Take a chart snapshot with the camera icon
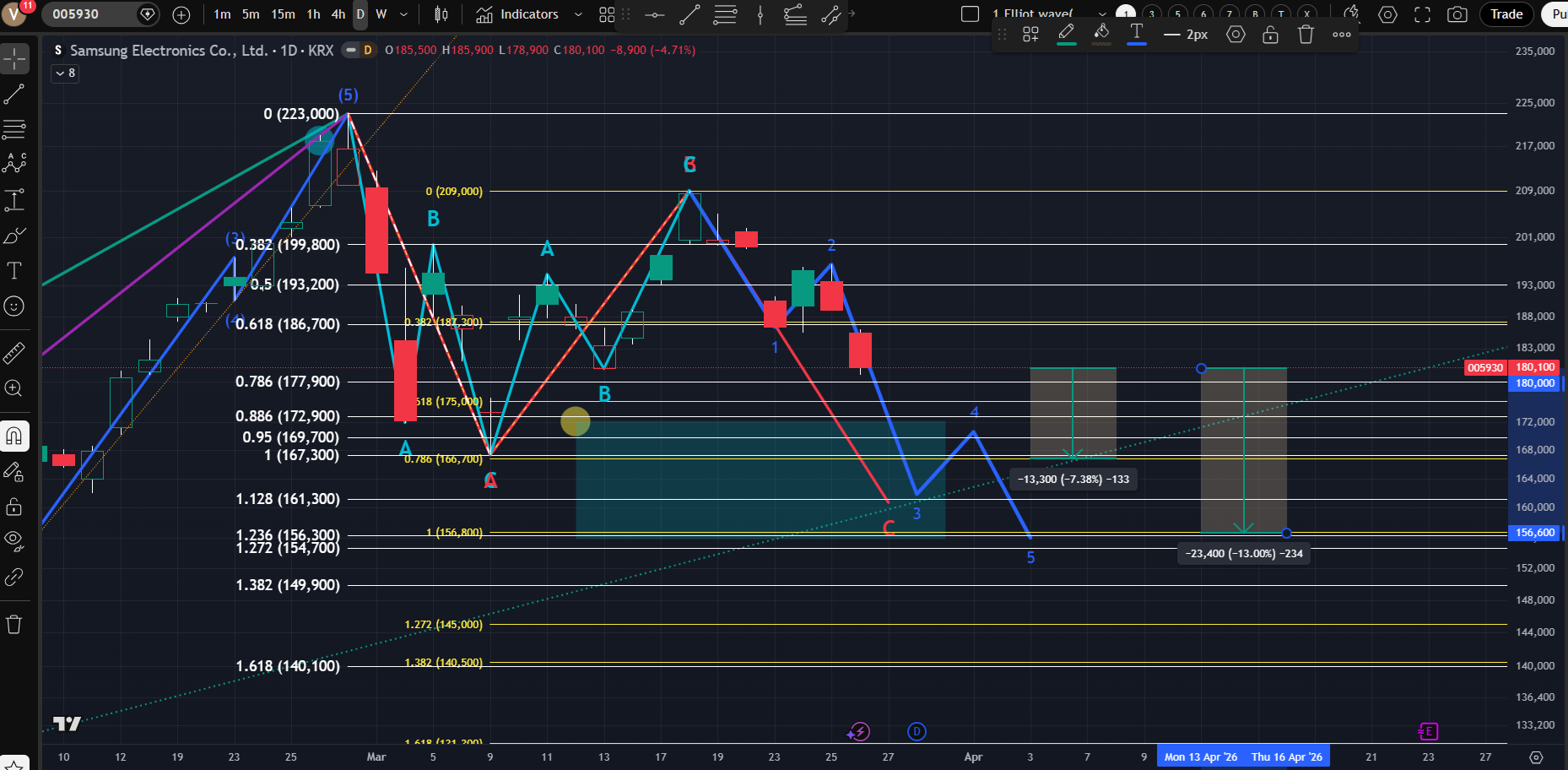1568x770 pixels. (x=1457, y=14)
